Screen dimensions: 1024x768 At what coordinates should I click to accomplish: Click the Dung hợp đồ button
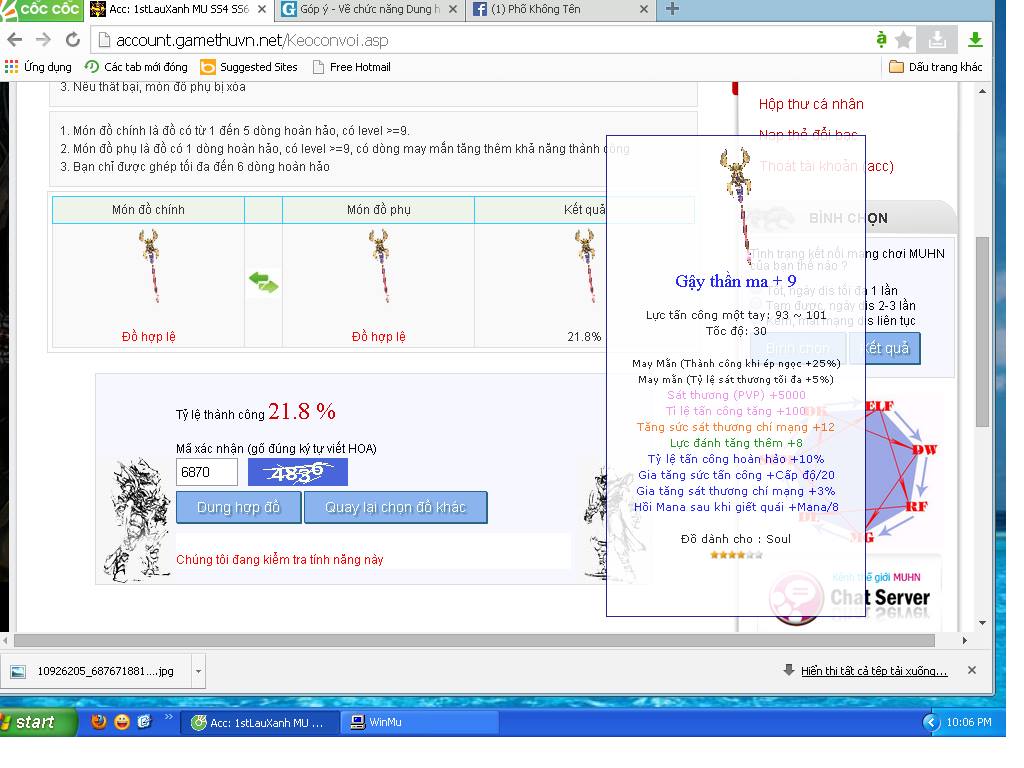click(238, 507)
